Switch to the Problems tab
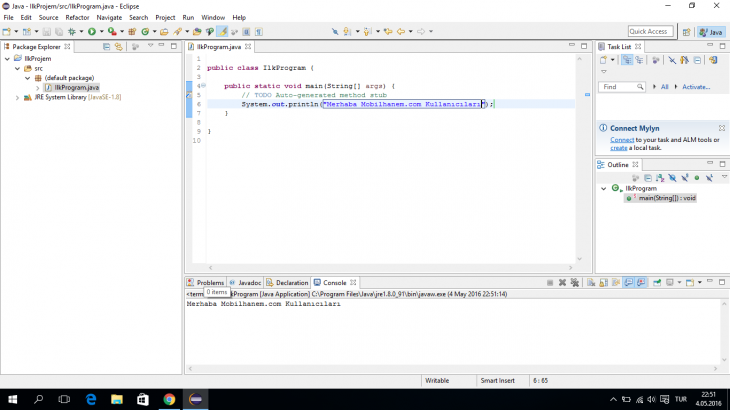This screenshot has height=410, width=730. pyautogui.click(x=205, y=282)
